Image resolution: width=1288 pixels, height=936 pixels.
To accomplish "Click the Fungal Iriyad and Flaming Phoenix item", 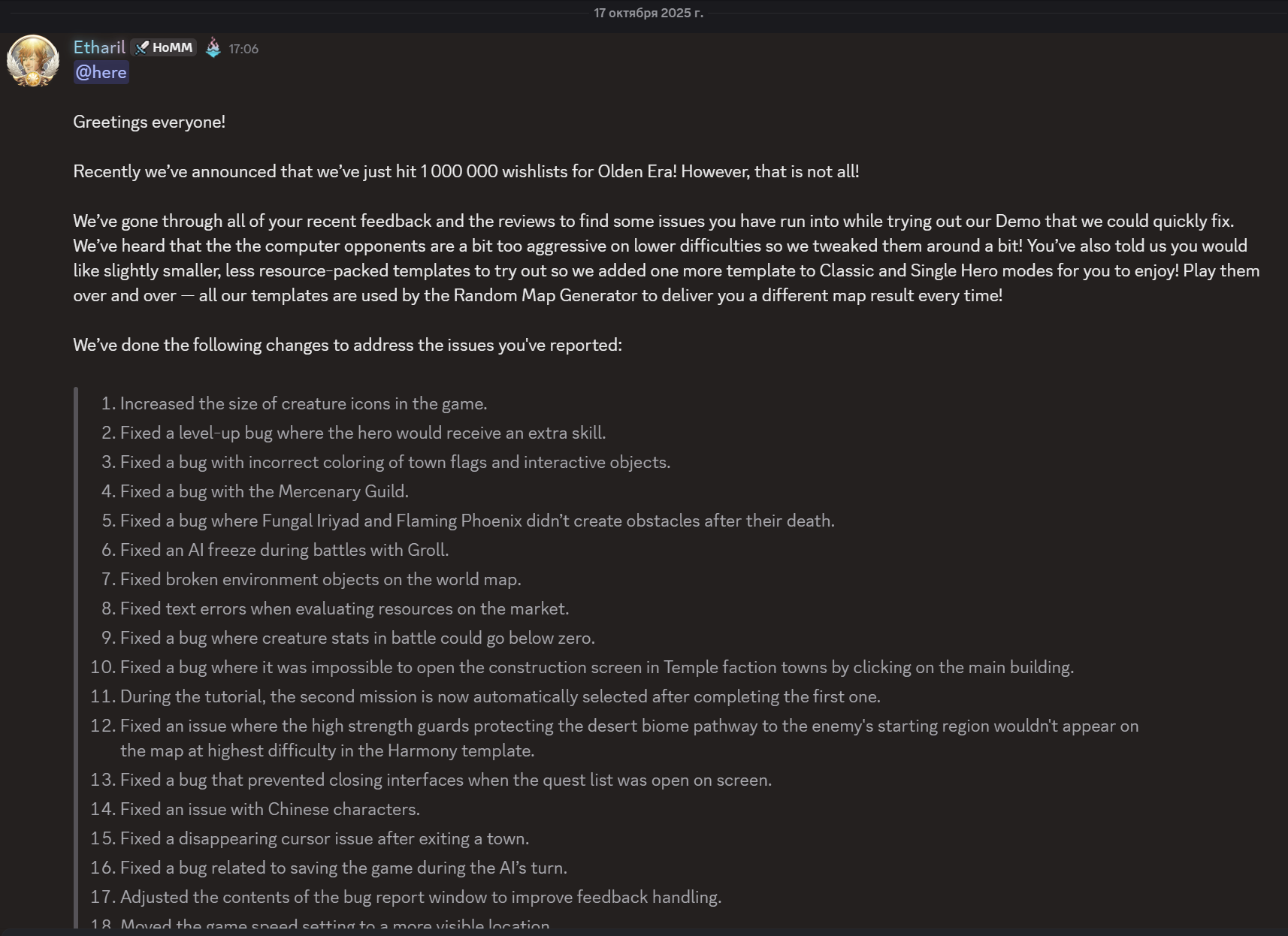I will point(476,521).
